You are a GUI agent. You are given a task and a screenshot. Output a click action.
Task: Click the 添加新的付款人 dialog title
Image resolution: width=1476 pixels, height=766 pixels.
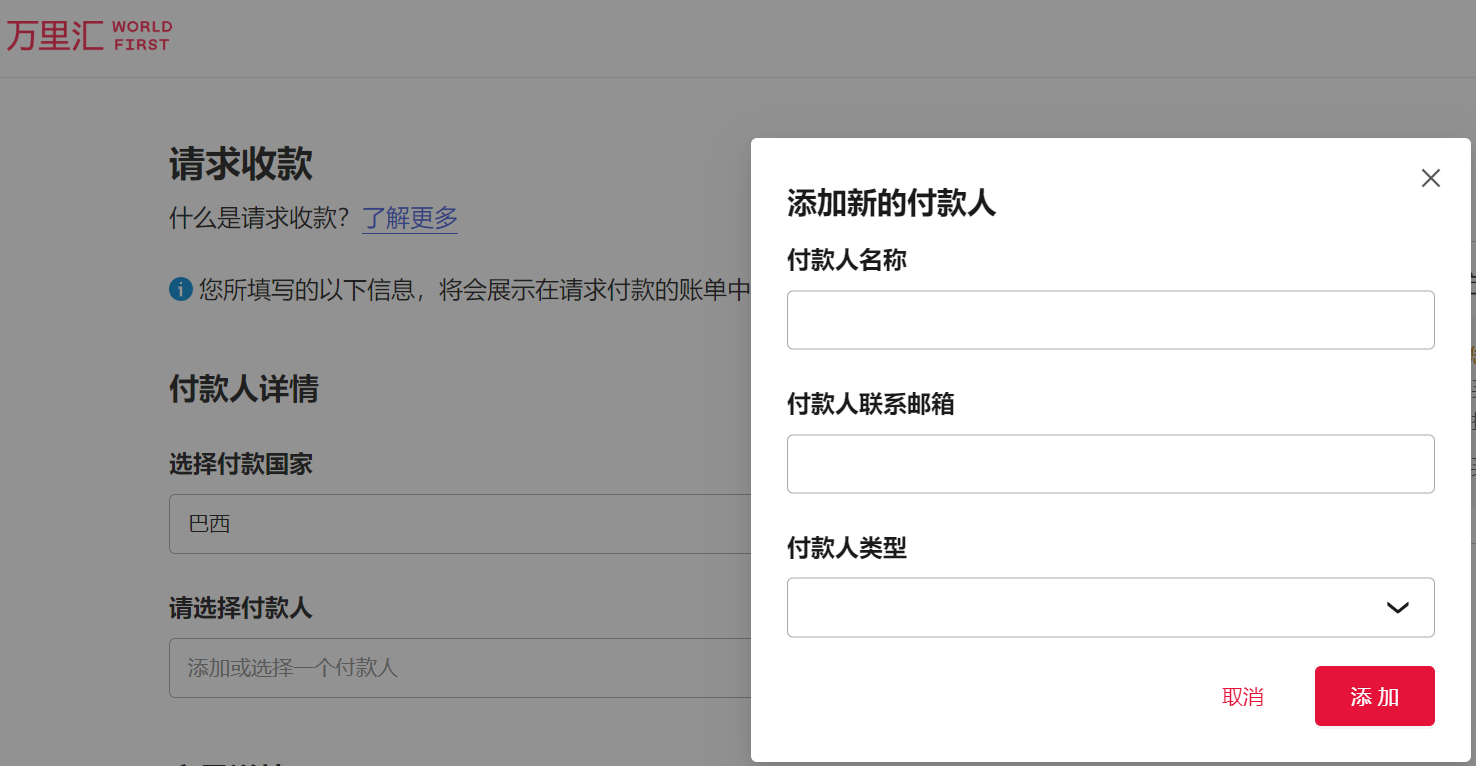[891, 204]
